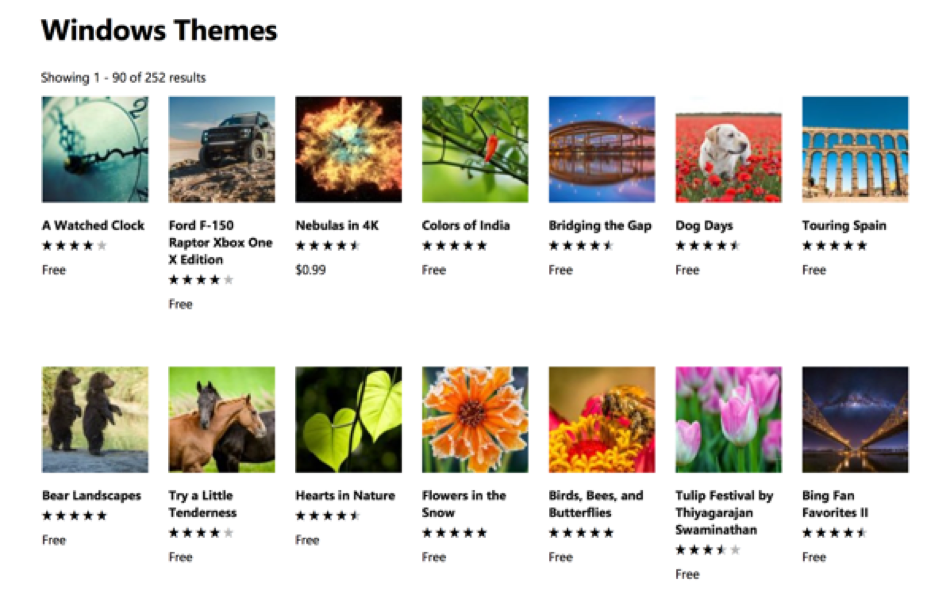Screen dimensions: 952x595
Task: Click the Colors of India title link
Action: pyautogui.click(x=465, y=226)
